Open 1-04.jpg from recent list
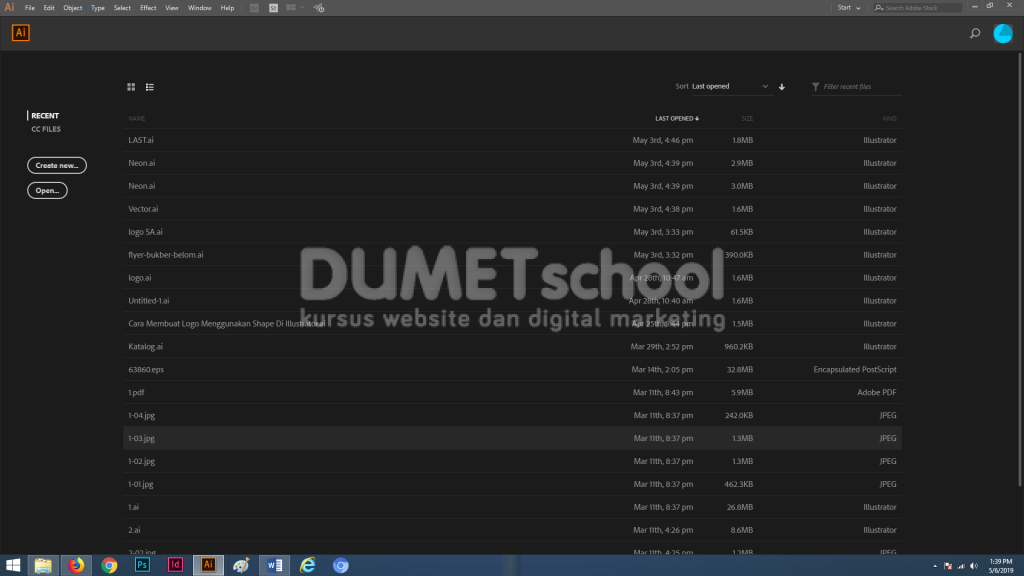 coord(512,415)
